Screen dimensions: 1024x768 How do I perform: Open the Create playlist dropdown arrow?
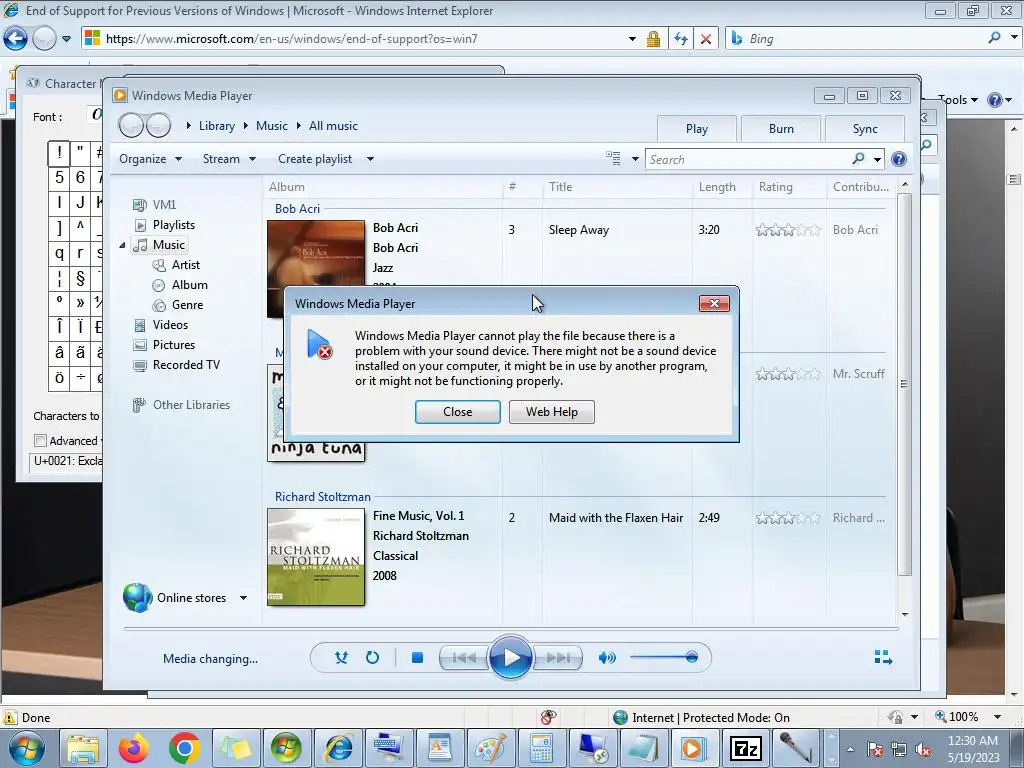coord(370,159)
